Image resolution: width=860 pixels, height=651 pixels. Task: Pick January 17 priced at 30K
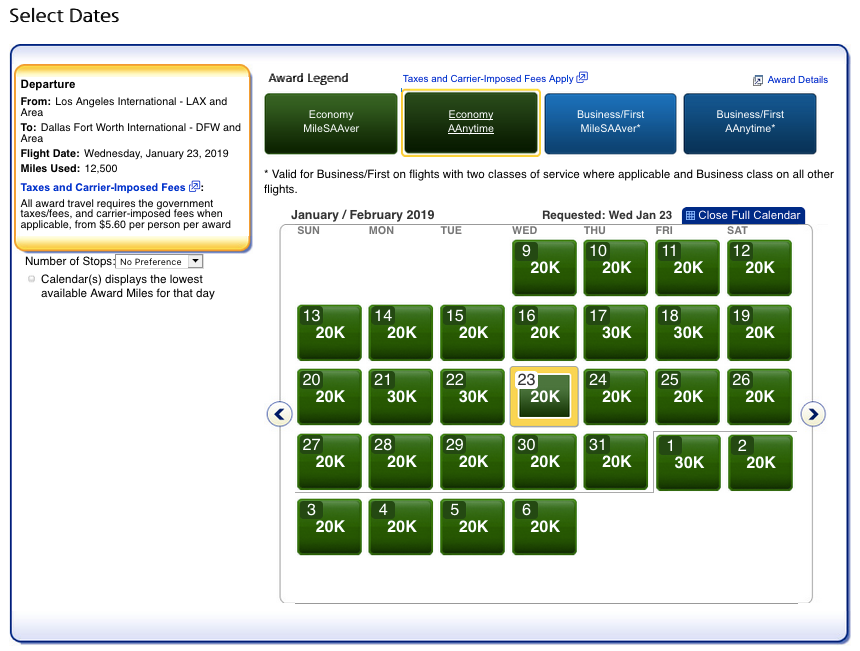click(616, 332)
